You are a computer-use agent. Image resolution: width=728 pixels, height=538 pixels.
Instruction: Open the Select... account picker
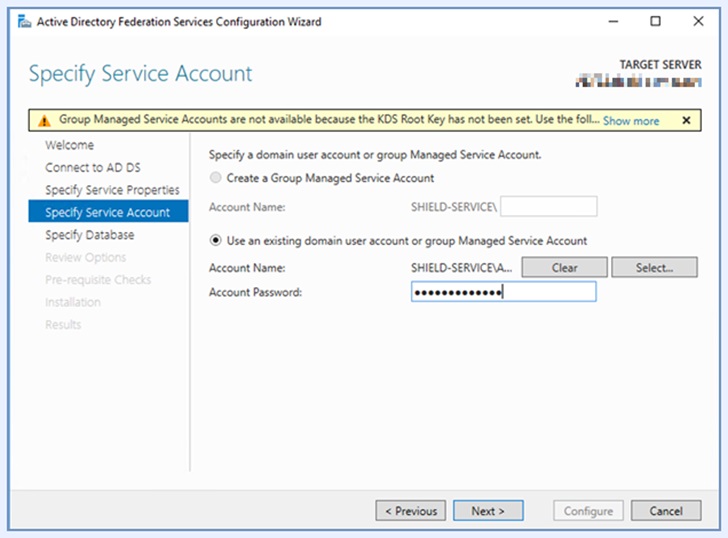pyautogui.click(x=654, y=268)
